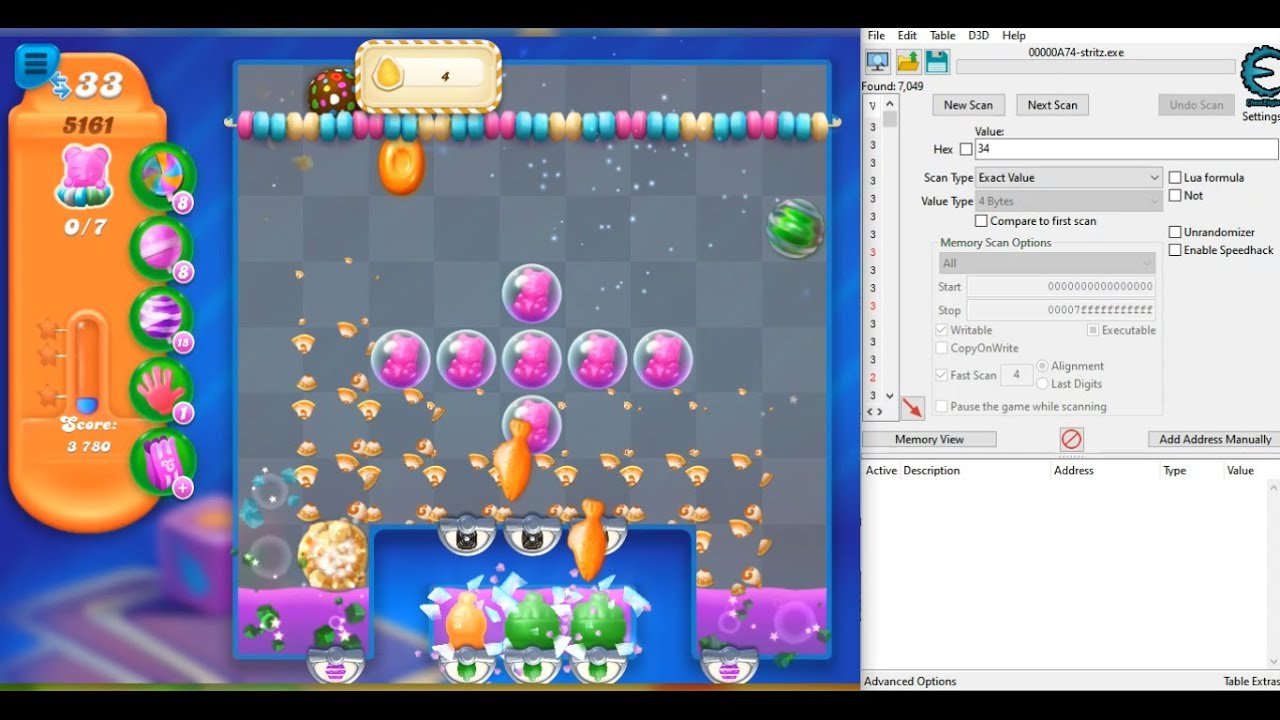The height and width of the screenshot is (720, 1280).
Task: Click the star score meter tube
Action: [86, 363]
